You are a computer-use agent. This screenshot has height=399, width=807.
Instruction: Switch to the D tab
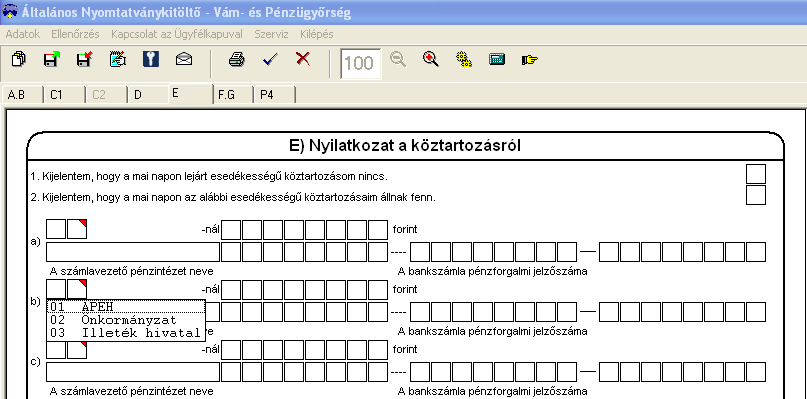[148, 95]
